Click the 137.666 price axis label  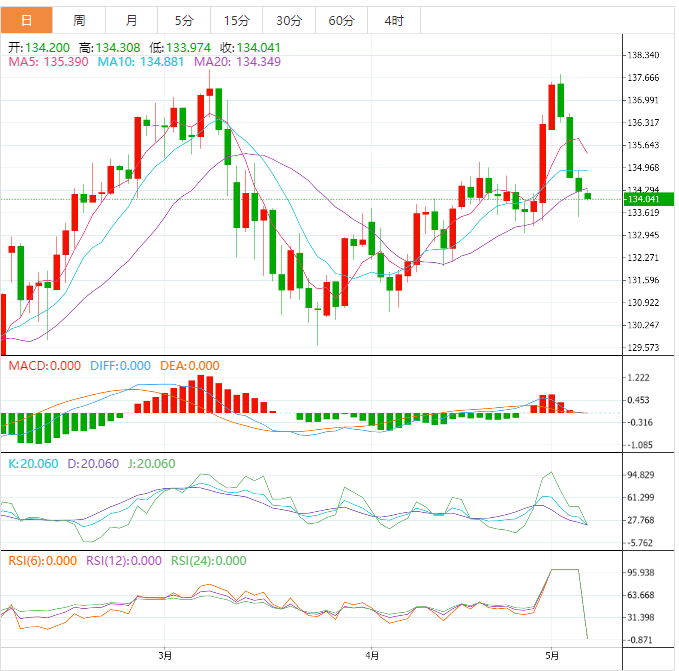coord(643,77)
